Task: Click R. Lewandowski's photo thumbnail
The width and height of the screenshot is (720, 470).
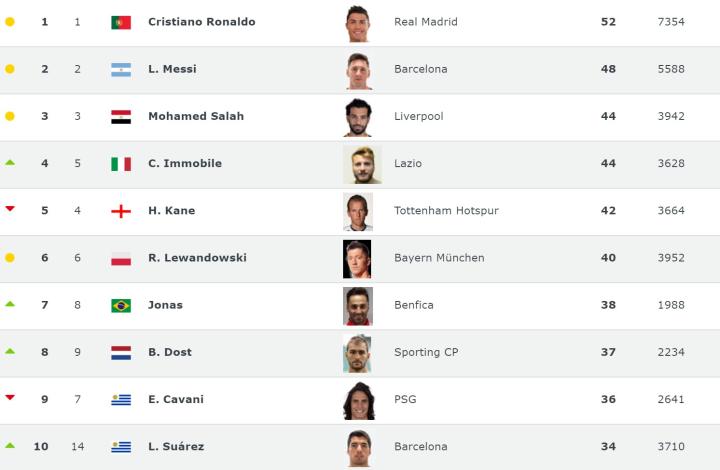Action: 357,258
